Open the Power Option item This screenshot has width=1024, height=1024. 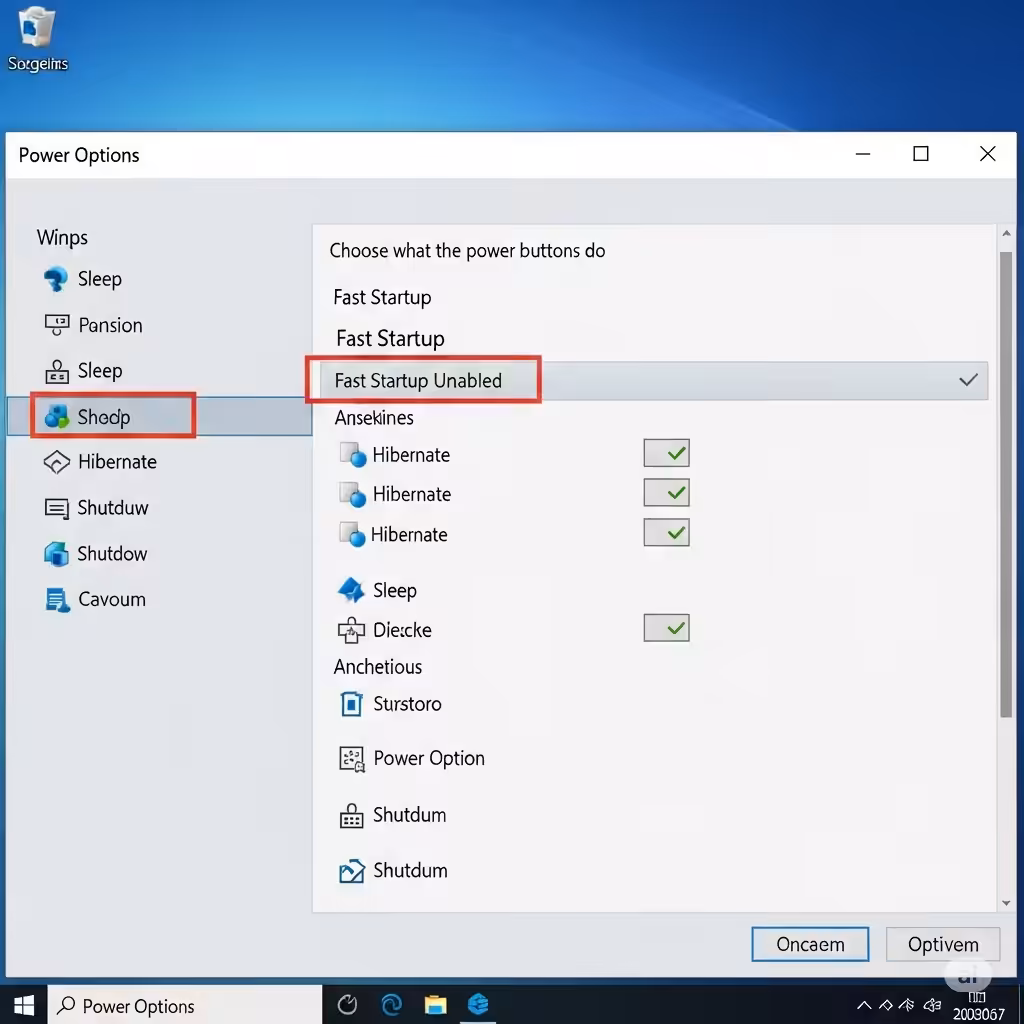(x=411, y=758)
